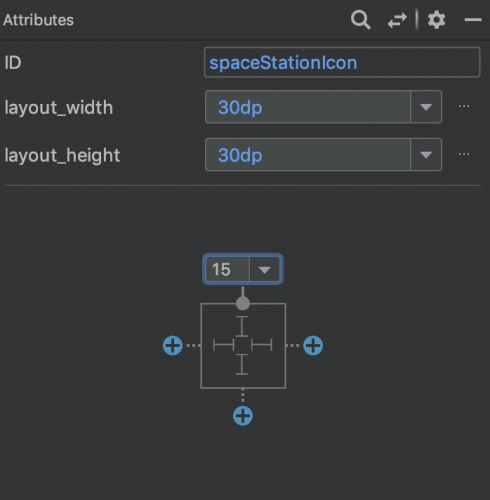Open the top margin 15 dropdown arrow
This screenshot has width=490, height=500.
(264, 269)
